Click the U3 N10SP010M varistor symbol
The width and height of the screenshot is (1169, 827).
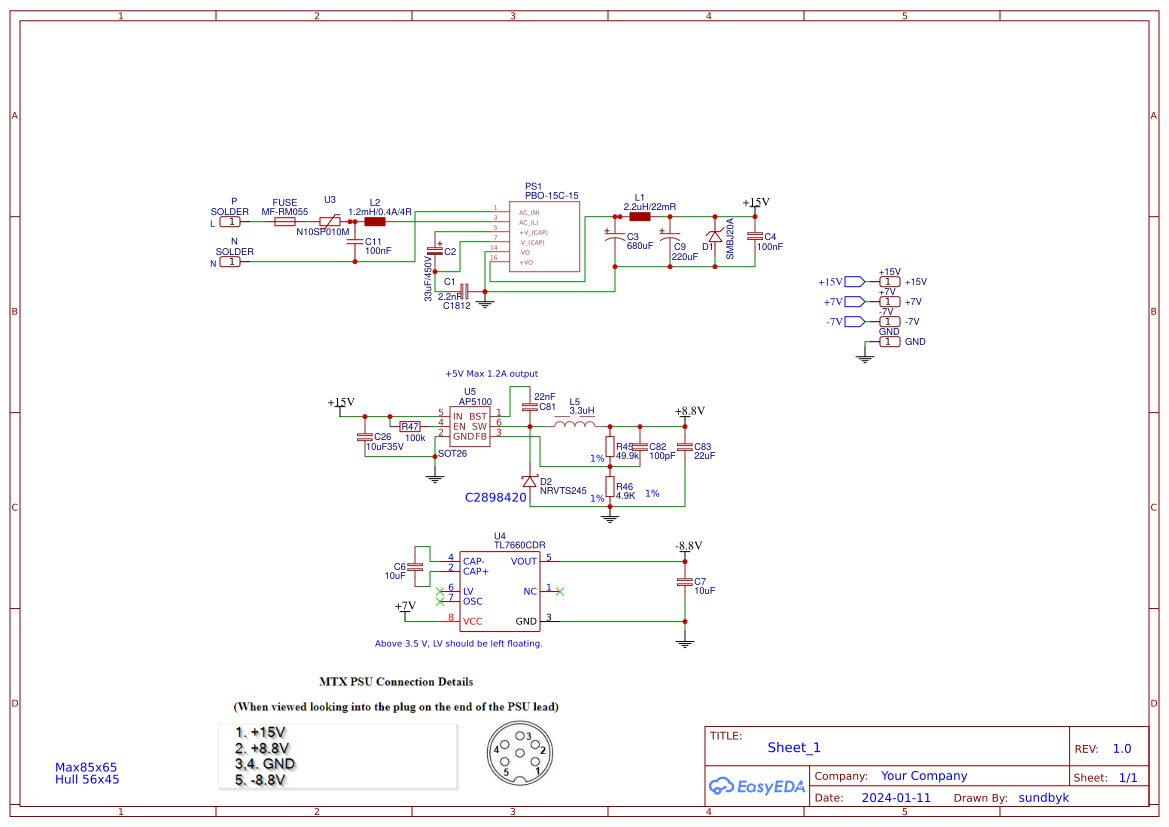328,222
